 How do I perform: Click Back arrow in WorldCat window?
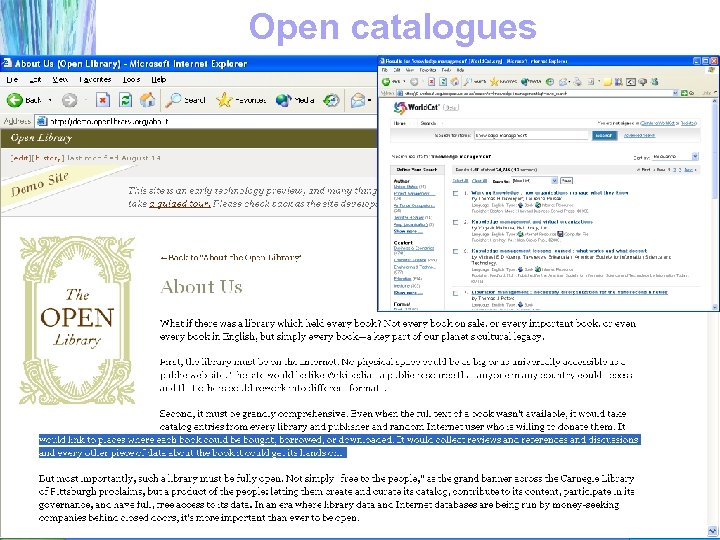point(385,82)
